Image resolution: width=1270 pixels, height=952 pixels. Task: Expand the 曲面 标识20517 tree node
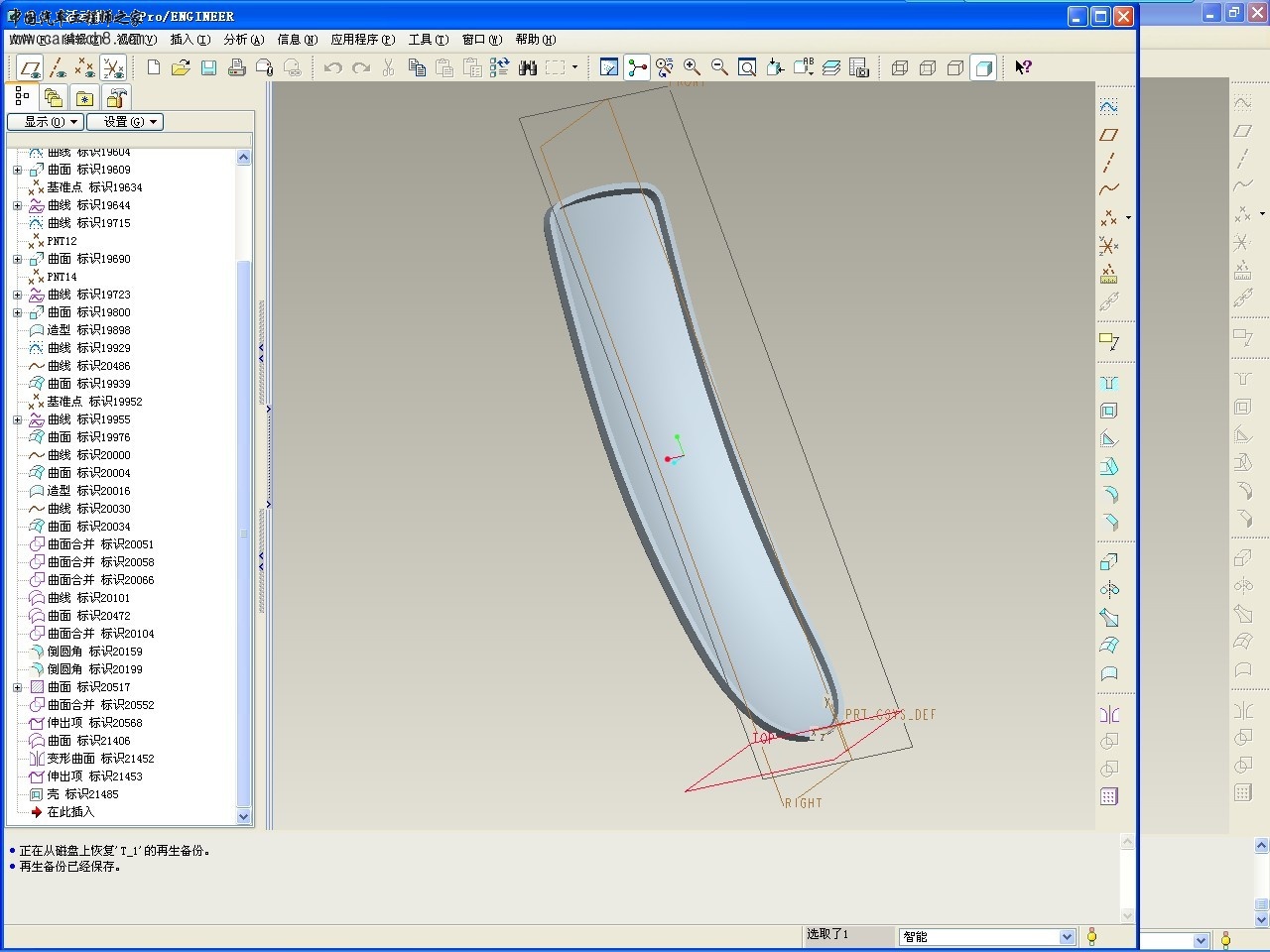point(17,687)
